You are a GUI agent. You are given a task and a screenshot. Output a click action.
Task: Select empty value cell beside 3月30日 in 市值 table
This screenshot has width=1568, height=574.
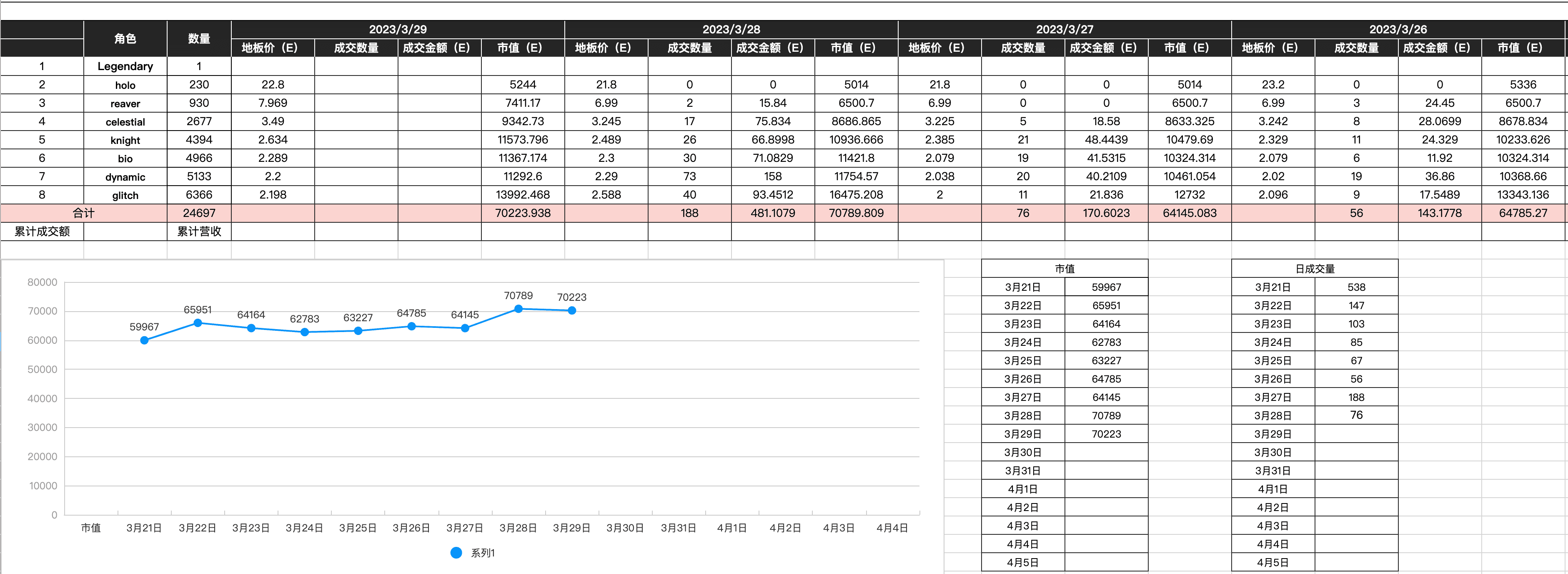tap(1106, 452)
